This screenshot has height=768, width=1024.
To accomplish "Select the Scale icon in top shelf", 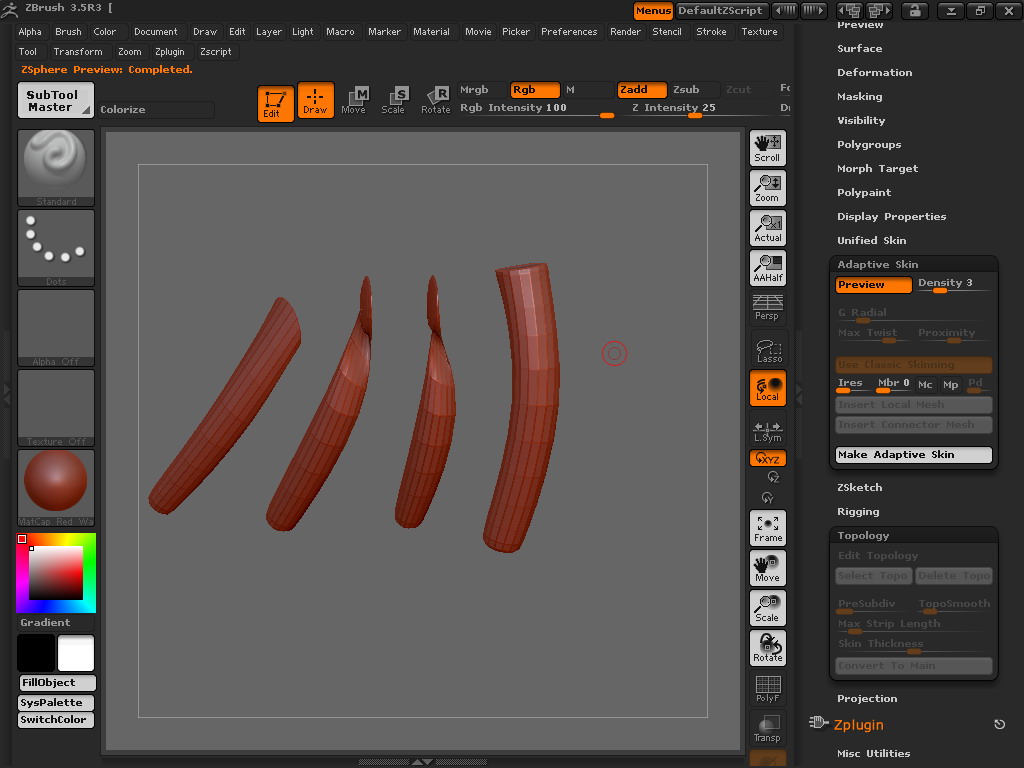I will point(394,101).
